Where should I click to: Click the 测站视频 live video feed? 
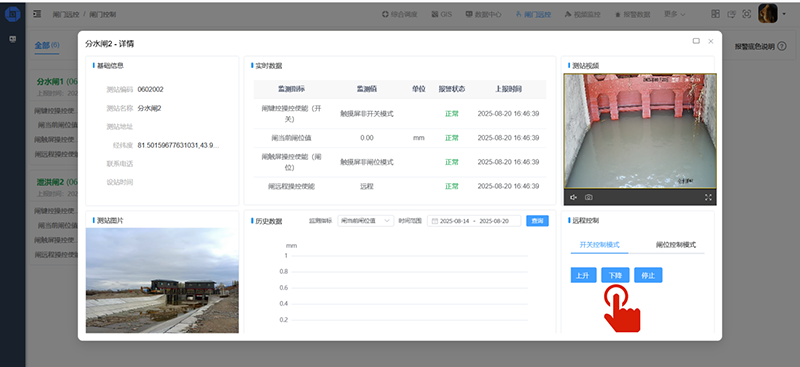(x=640, y=131)
